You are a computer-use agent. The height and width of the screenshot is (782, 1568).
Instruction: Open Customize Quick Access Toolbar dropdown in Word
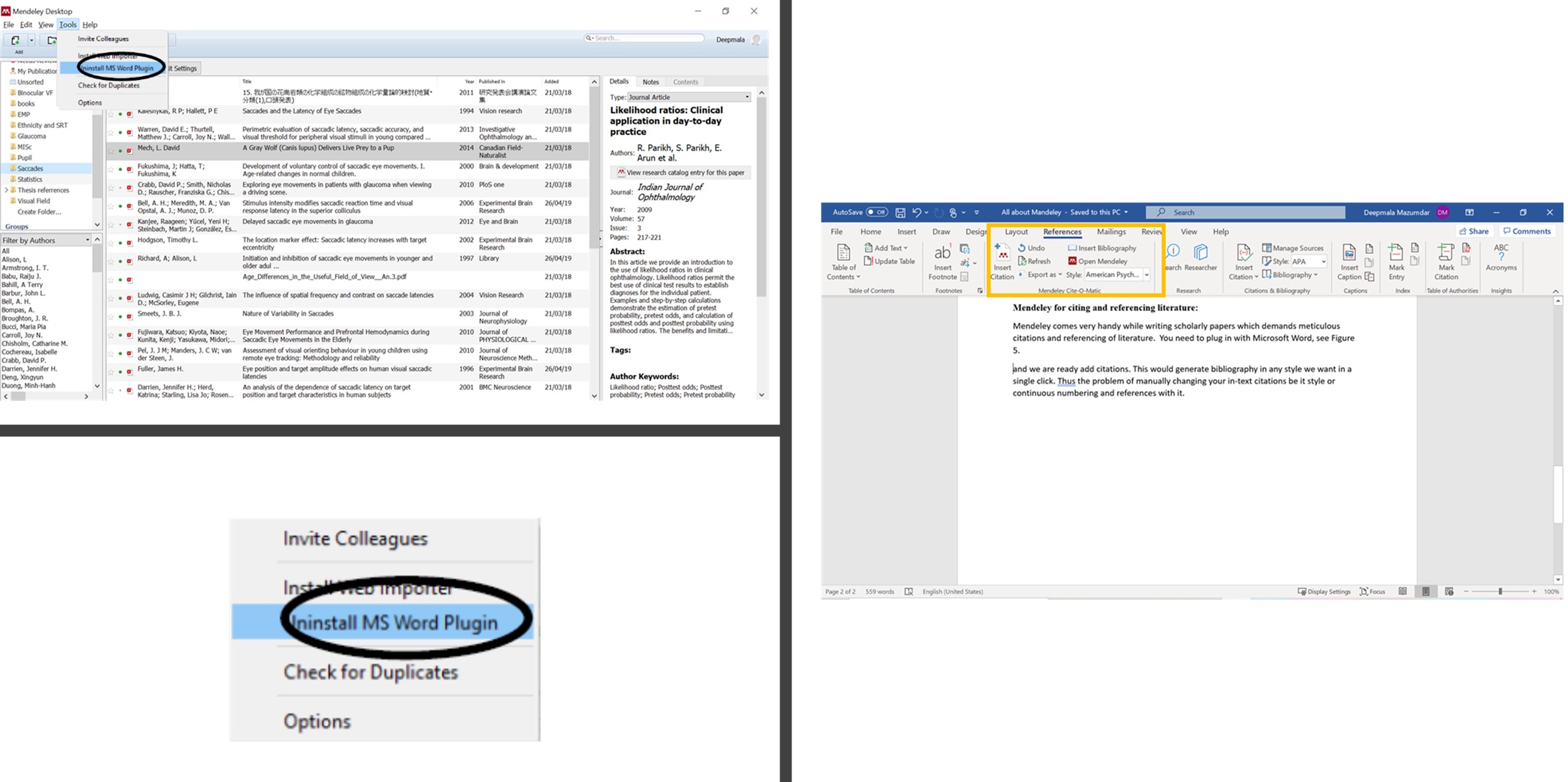click(x=976, y=212)
